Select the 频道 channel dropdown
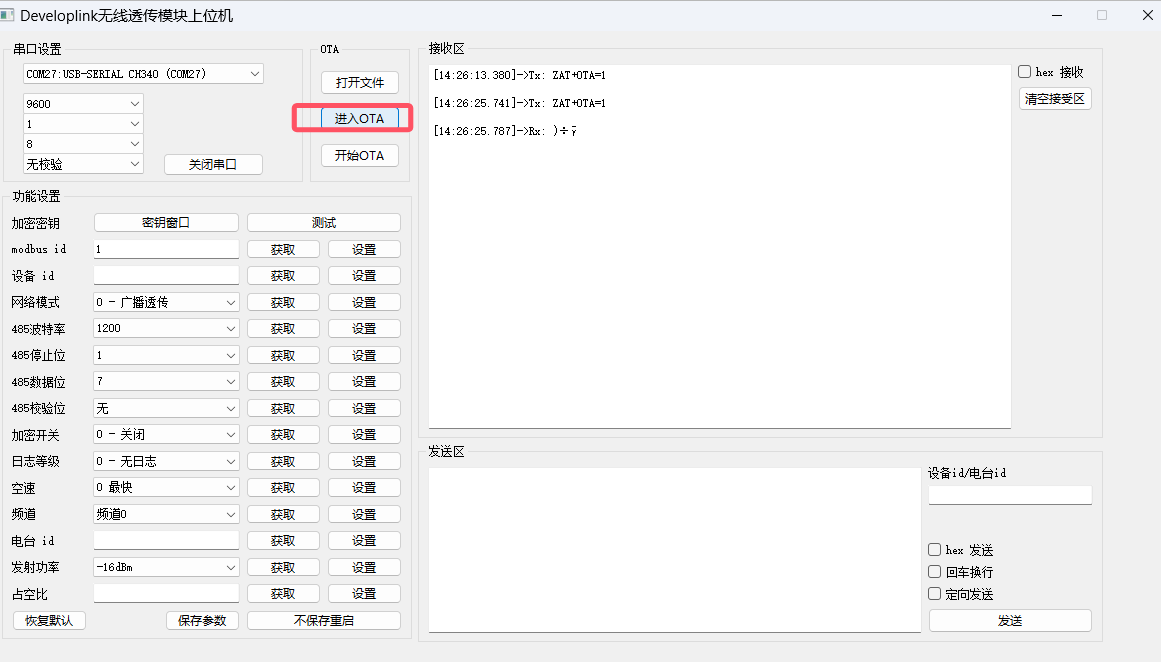The image size is (1161, 662). coord(166,514)
